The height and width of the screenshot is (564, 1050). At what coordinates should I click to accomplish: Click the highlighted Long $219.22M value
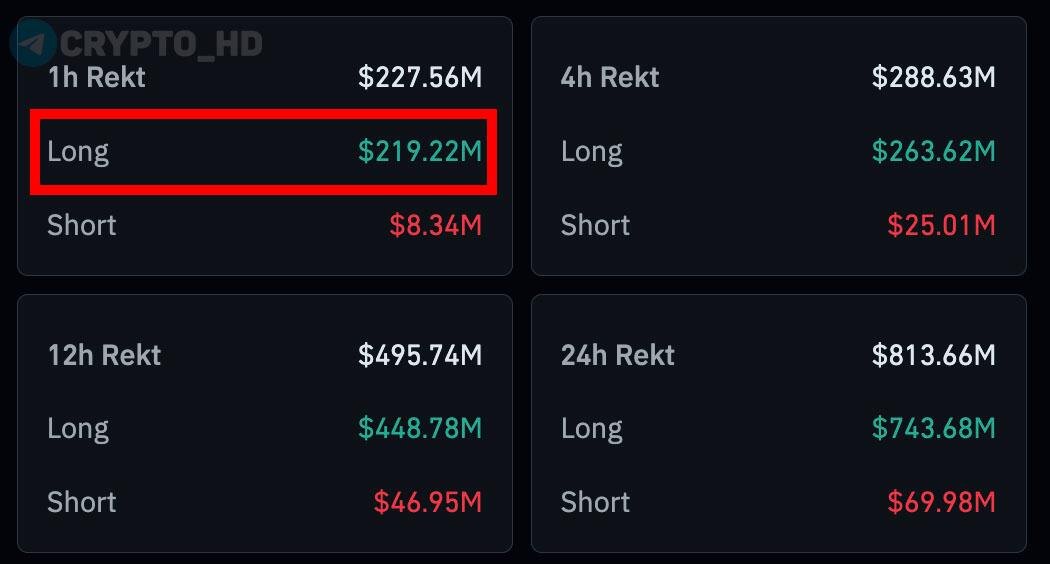tap(420, 151)
